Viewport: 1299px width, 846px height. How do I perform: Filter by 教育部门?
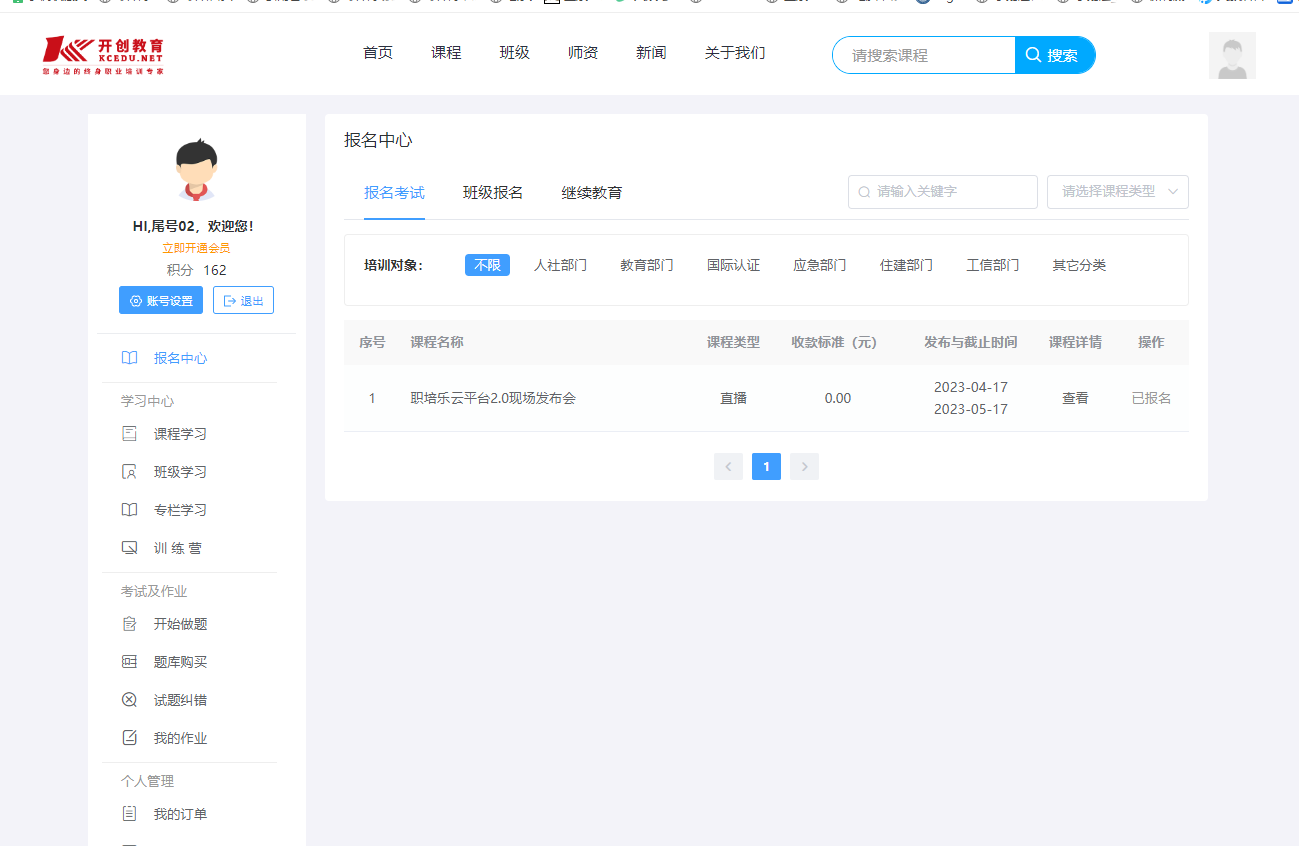(x=647, y=265)
